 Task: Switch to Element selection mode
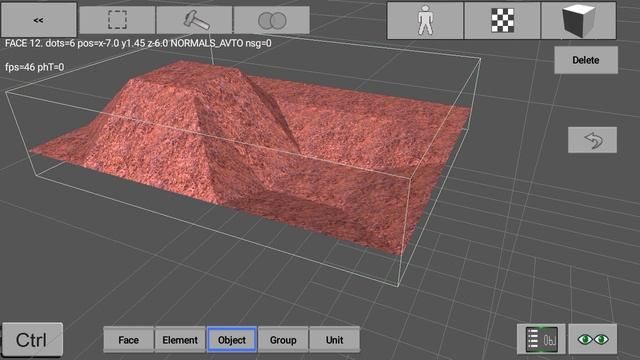[x=180, y=340]
